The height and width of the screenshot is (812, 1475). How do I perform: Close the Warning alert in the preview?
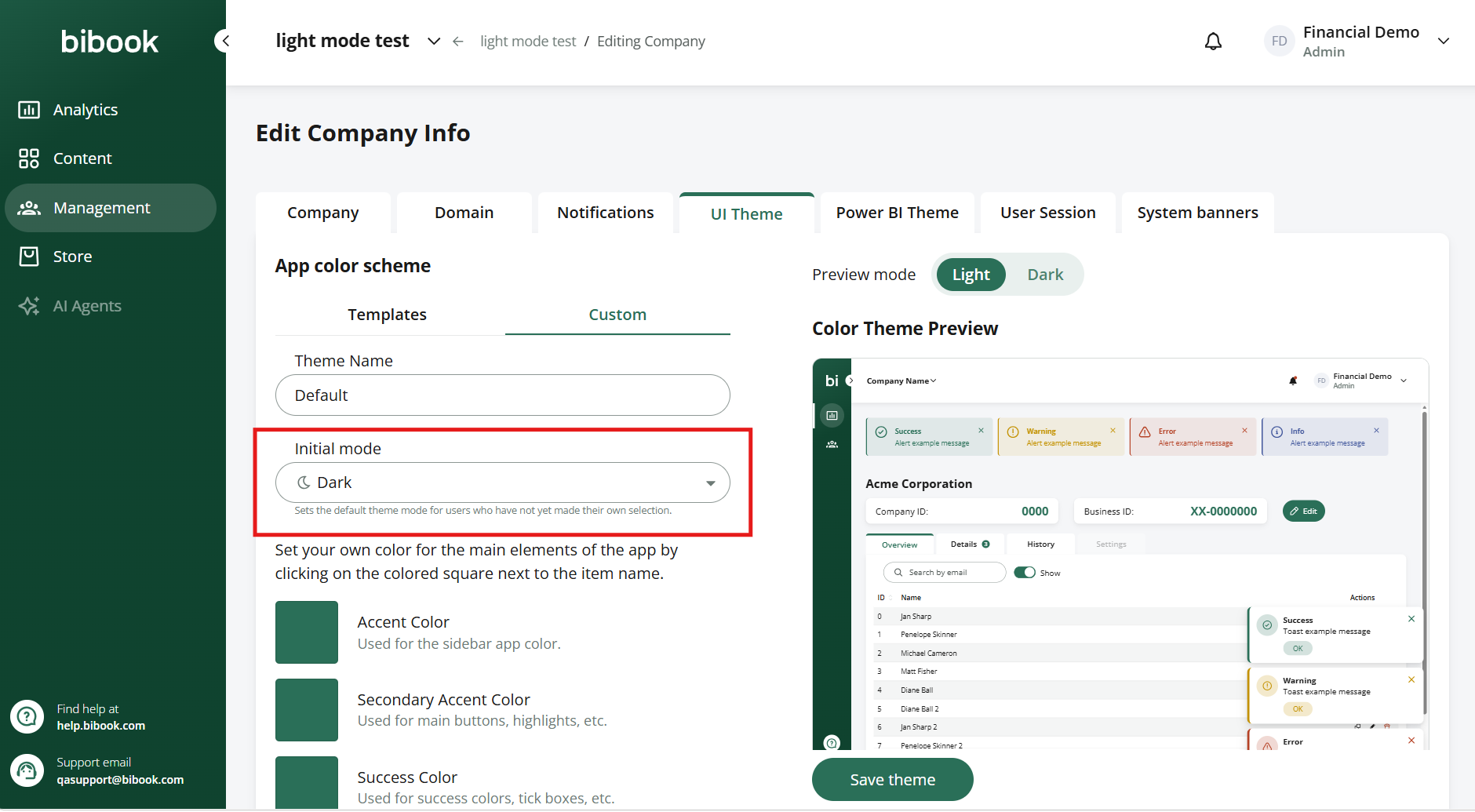(x=1113, y=431)
